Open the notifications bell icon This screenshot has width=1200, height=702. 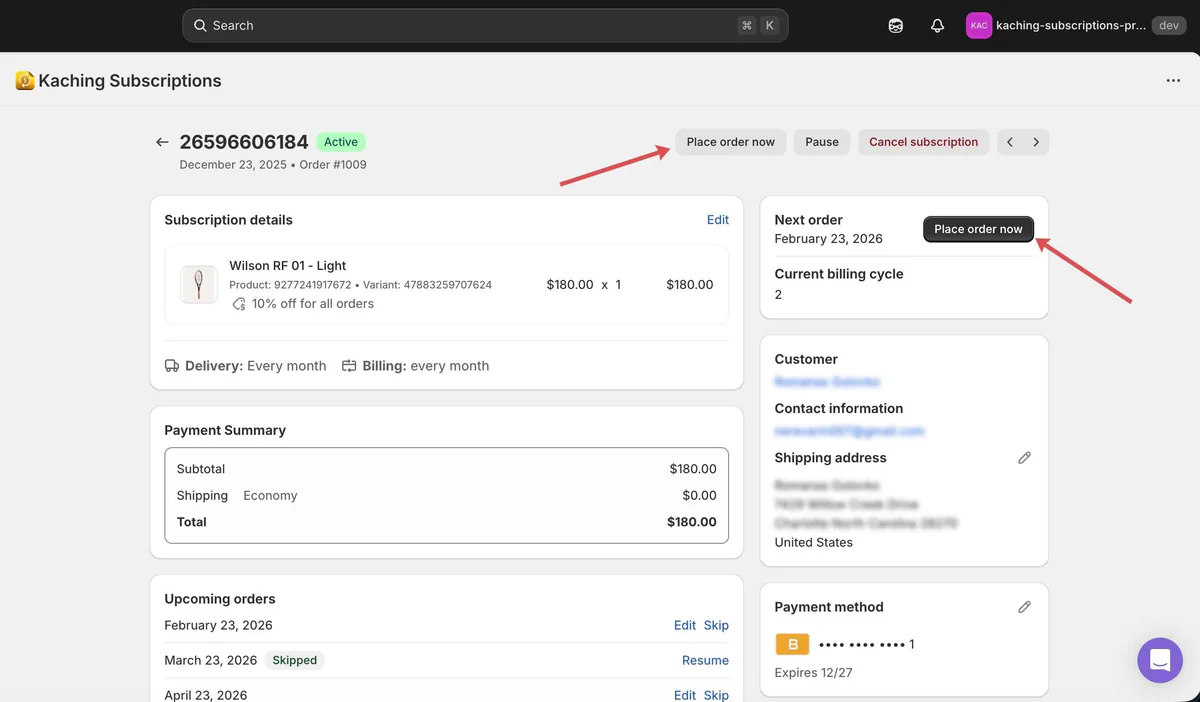[x=937, y=26]
